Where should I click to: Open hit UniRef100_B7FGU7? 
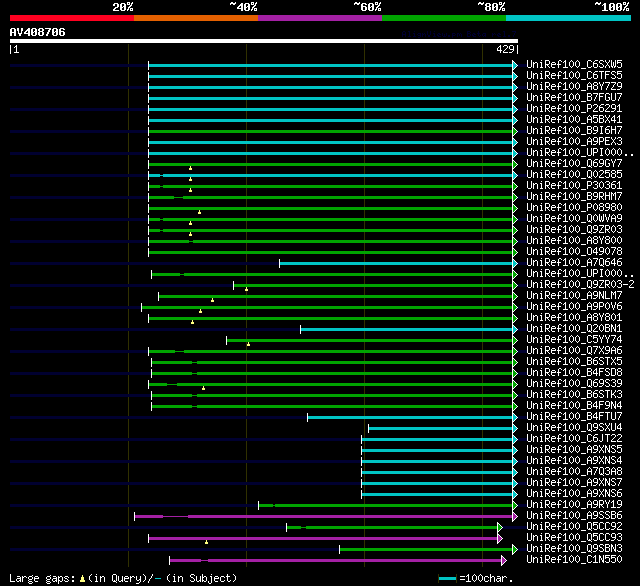point(574,98)
